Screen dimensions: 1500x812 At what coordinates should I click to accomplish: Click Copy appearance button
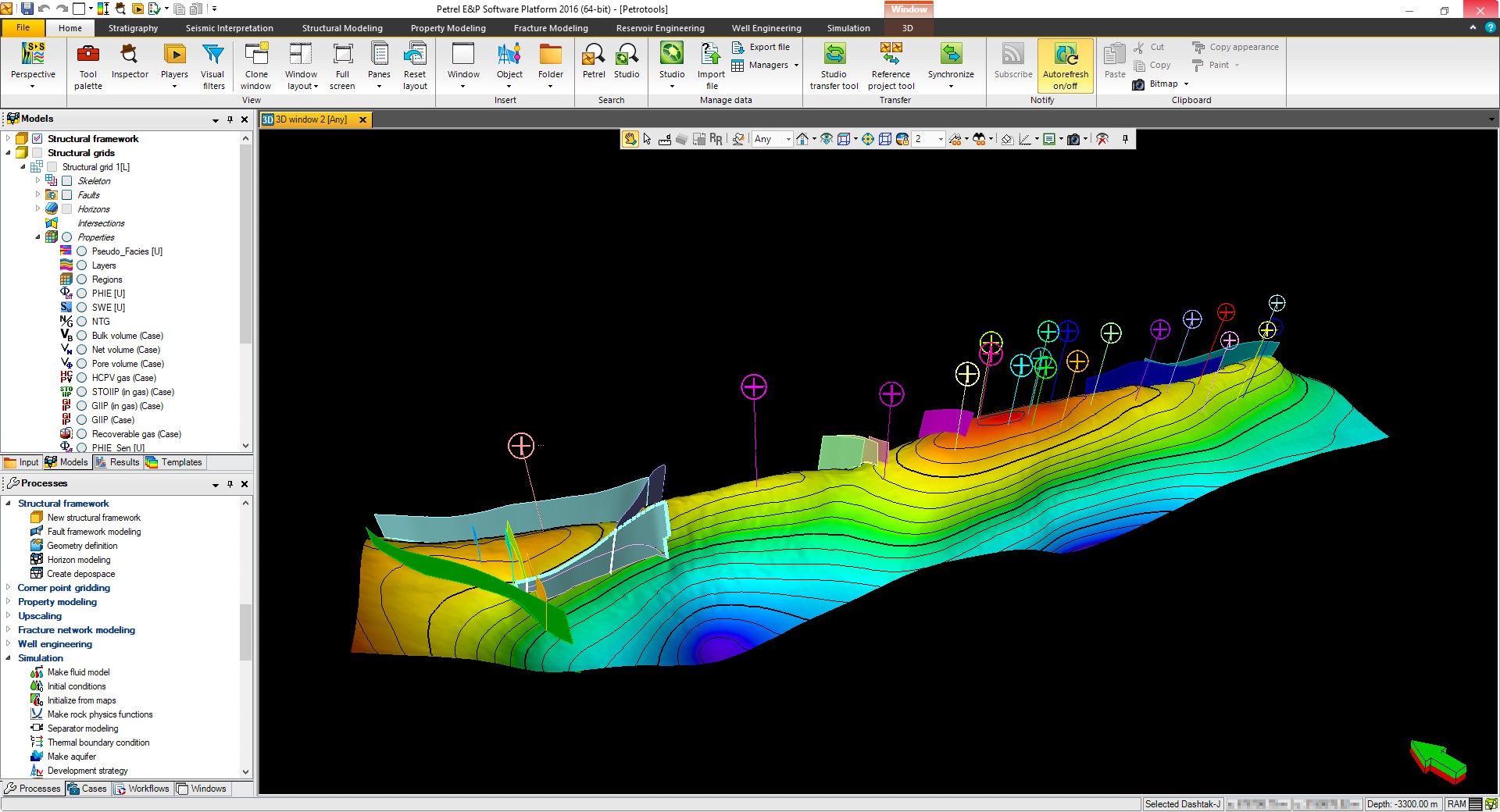point(1235,47)
